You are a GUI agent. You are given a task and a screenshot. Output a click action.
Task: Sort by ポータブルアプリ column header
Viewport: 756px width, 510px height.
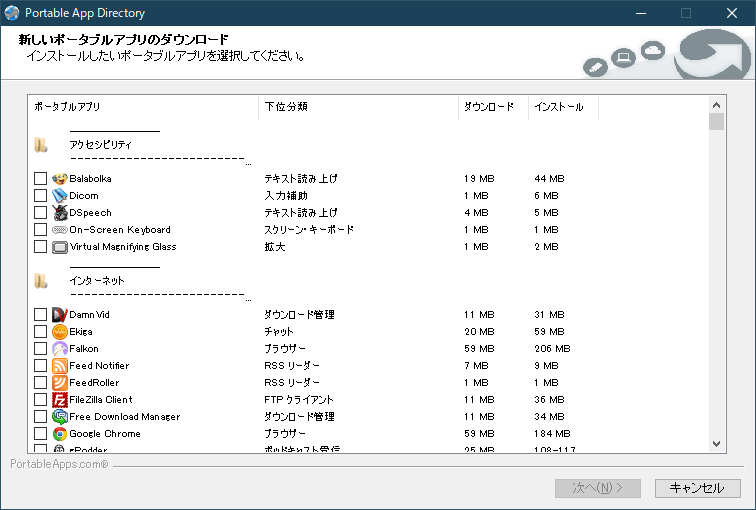[143, 107]
